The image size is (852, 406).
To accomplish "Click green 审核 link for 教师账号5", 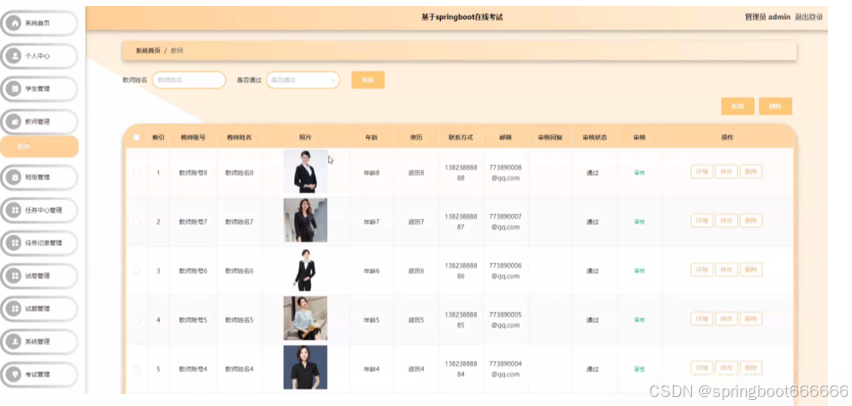I will click(x=640, y=320).
